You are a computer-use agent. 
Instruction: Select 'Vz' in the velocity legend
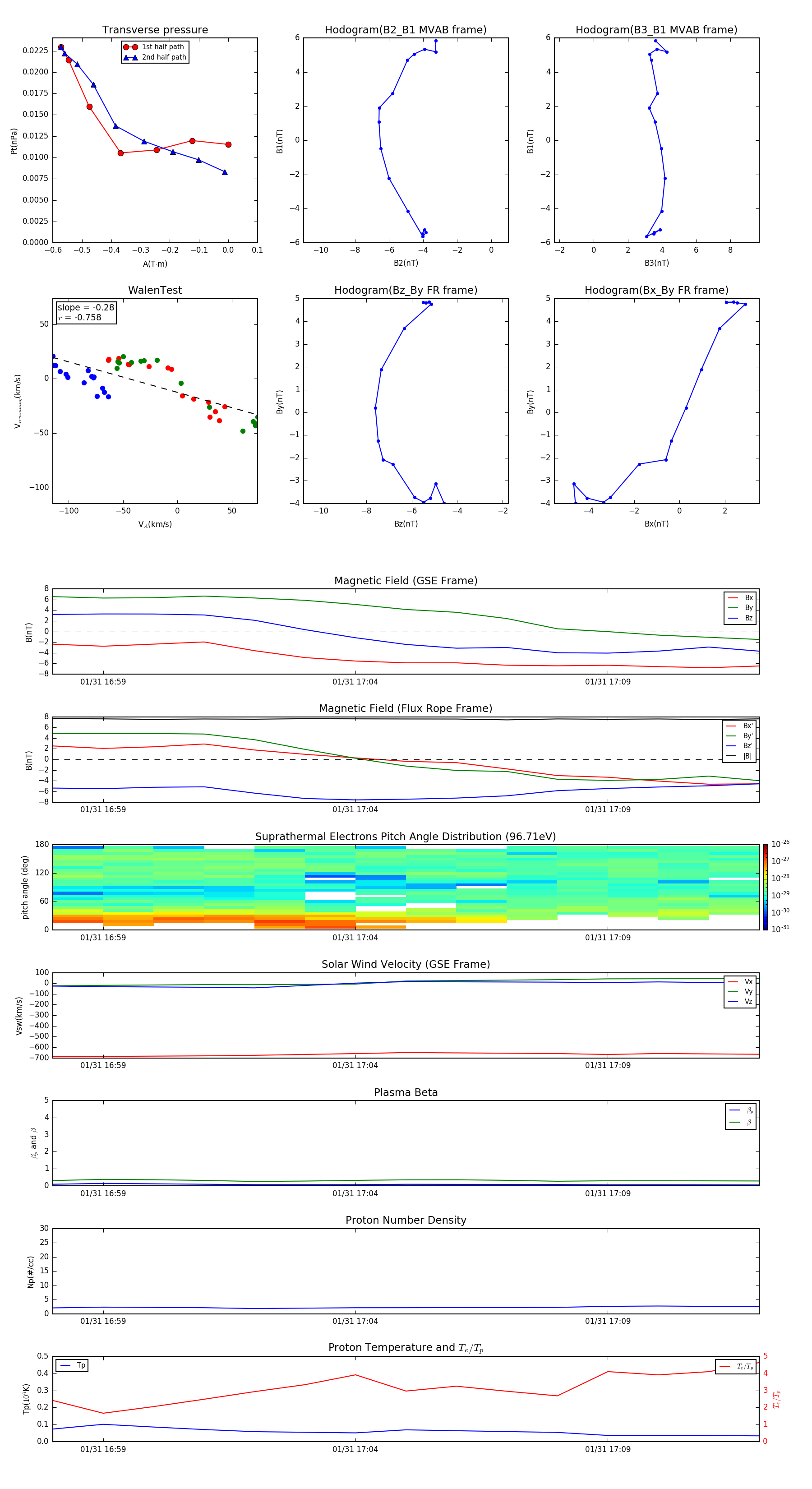point(740,1002)
